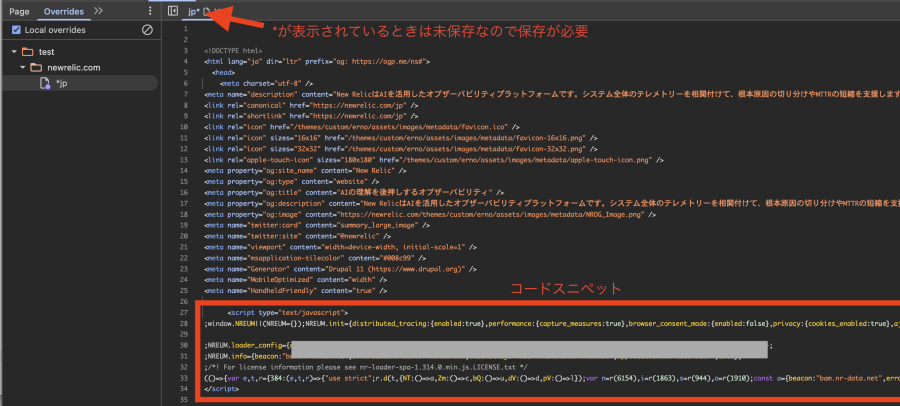Open the navigator three-dot menu

[150, 11]
